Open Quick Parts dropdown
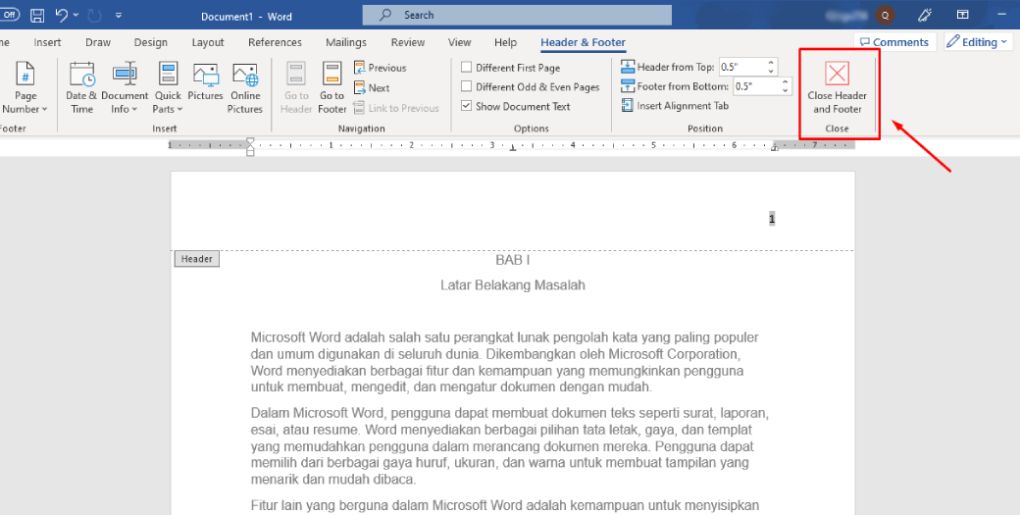 tap(168, 88)
